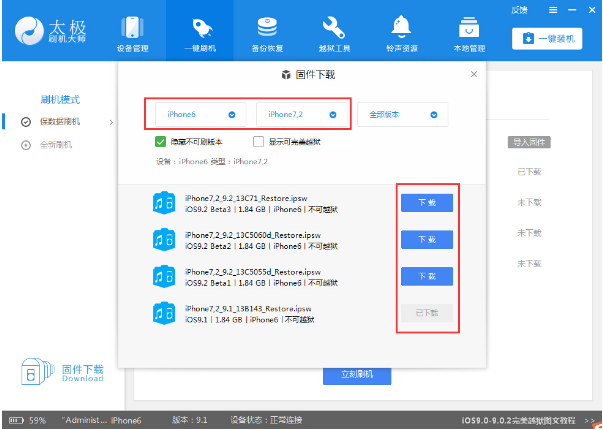Click the 版本：9.1 status text
The height and width of the screenshot is (430, 603).
189,420
